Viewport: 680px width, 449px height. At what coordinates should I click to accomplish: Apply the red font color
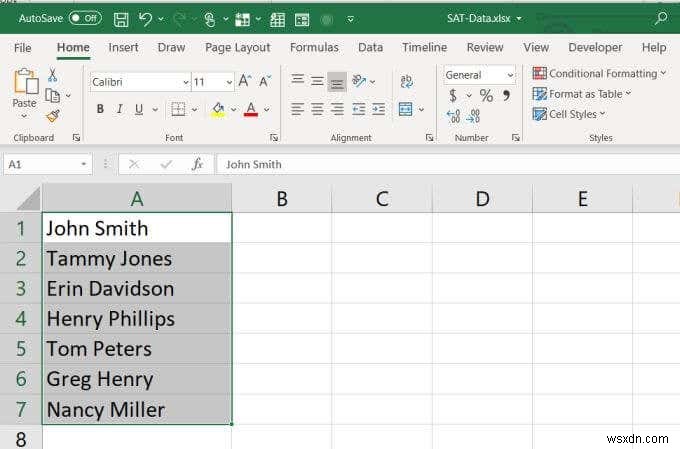251,109
